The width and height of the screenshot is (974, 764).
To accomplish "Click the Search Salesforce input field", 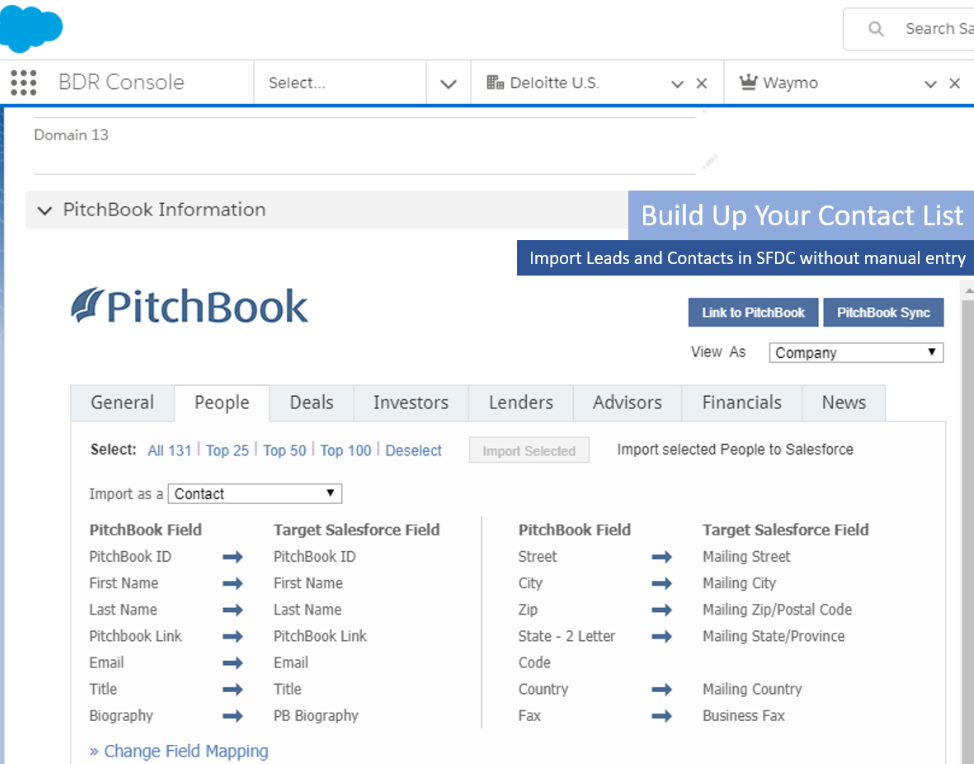I will (x=935, y=28).
